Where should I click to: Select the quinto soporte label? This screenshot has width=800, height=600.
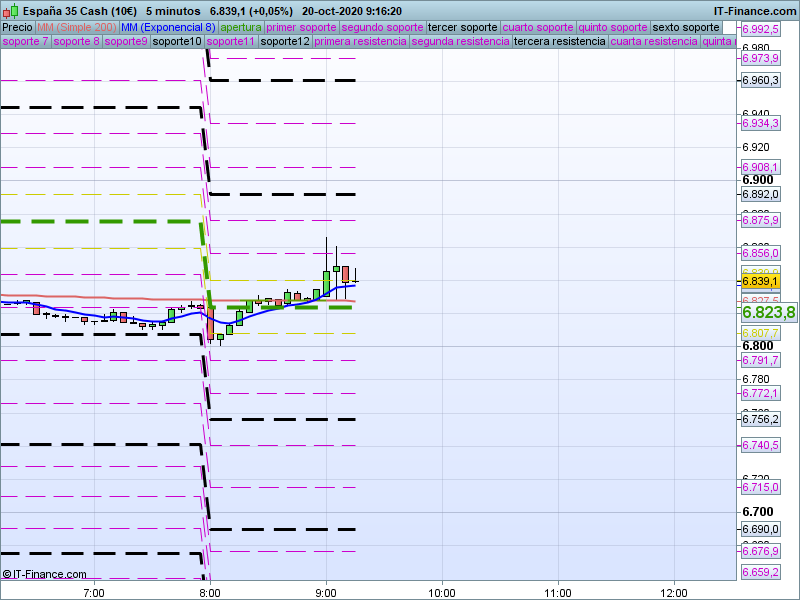(613, 28)
